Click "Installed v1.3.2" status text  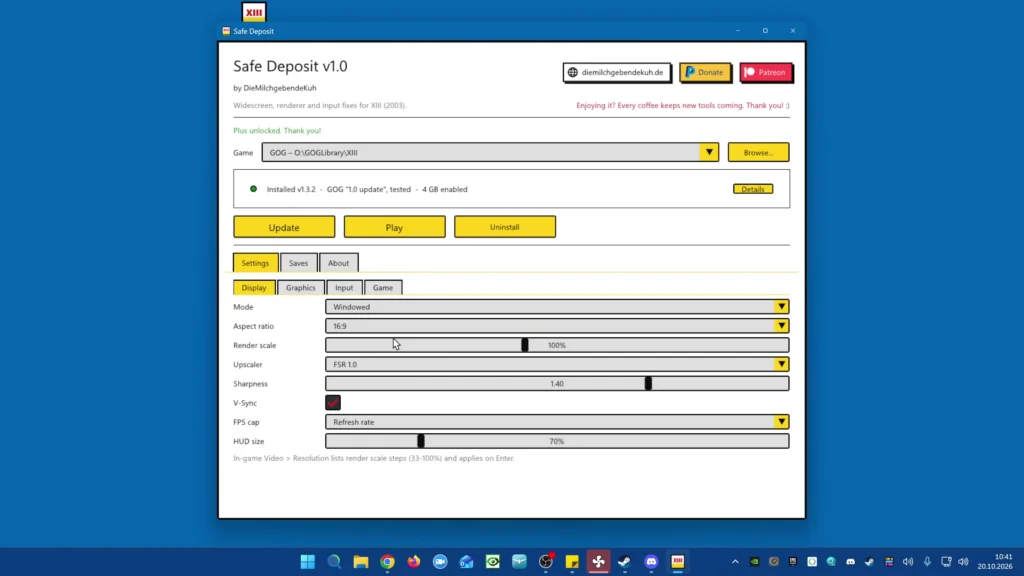[291, 189]
